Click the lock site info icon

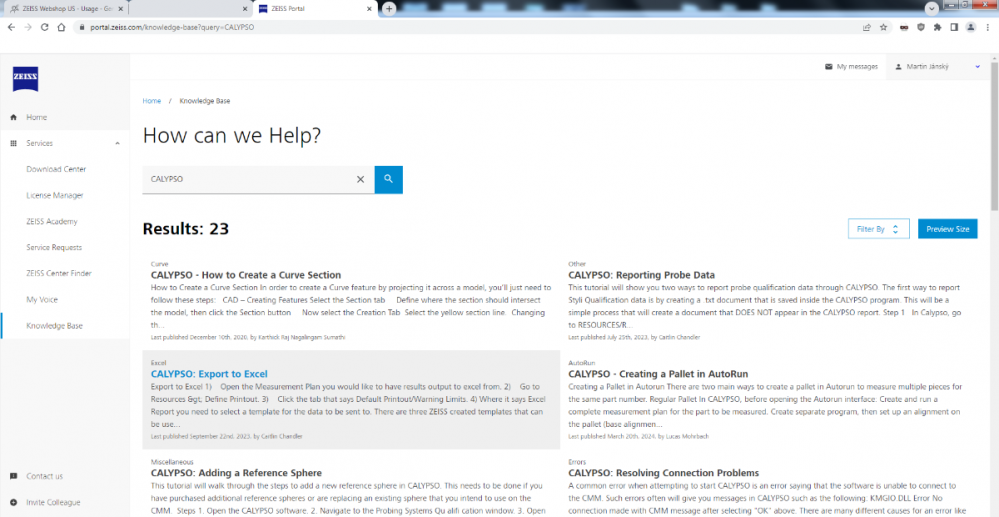pyautogui.click(x=80, y=27)
